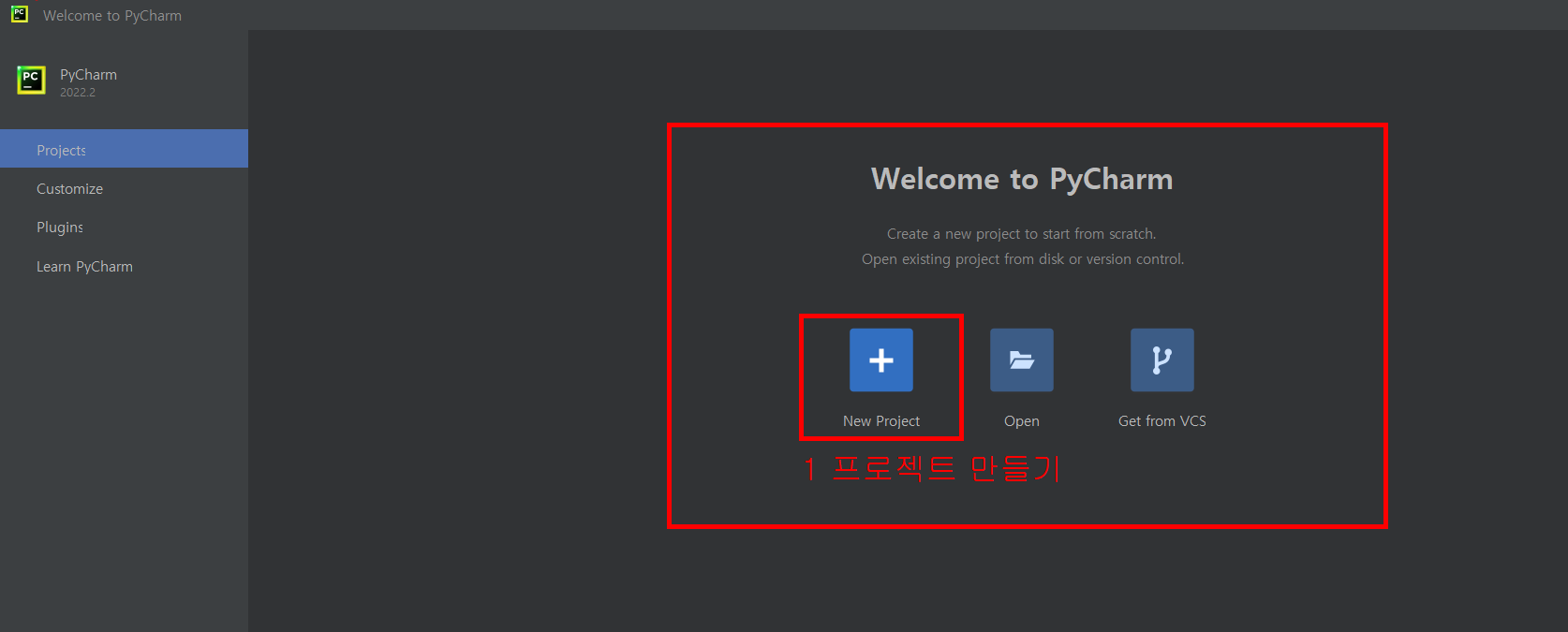Click the 'Open existing project from disk' text
1568x632 pixels.
(1023, 259)
